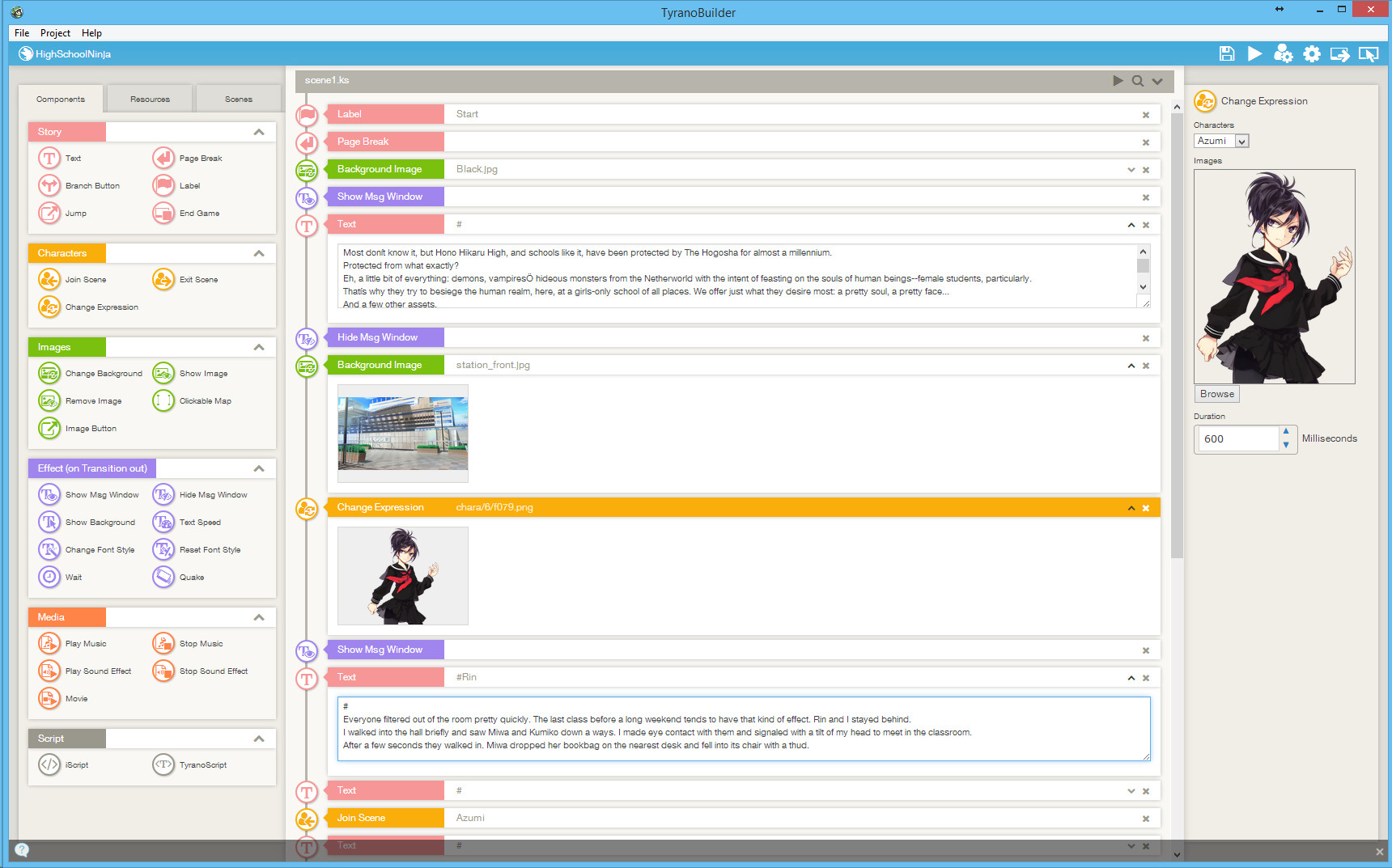
Task: Collapse the Story components section
Action: (259, 131)
